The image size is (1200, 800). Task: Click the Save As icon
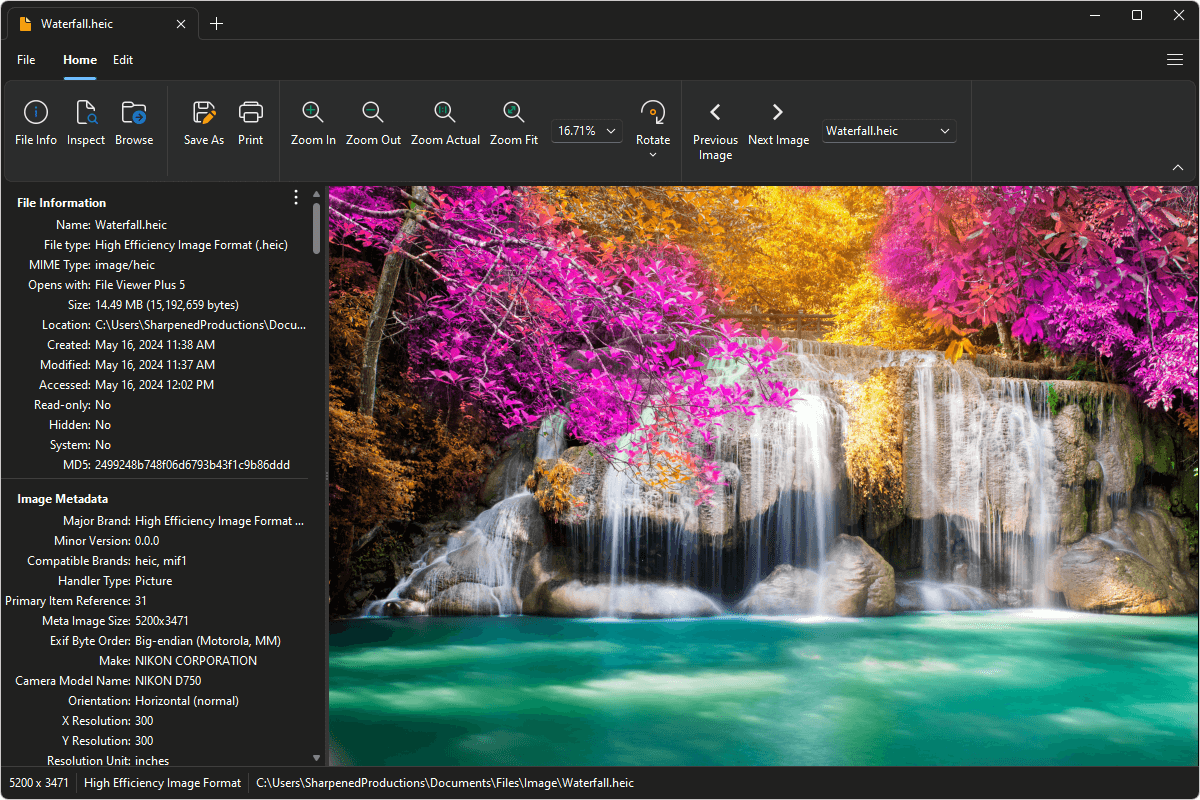203,122
